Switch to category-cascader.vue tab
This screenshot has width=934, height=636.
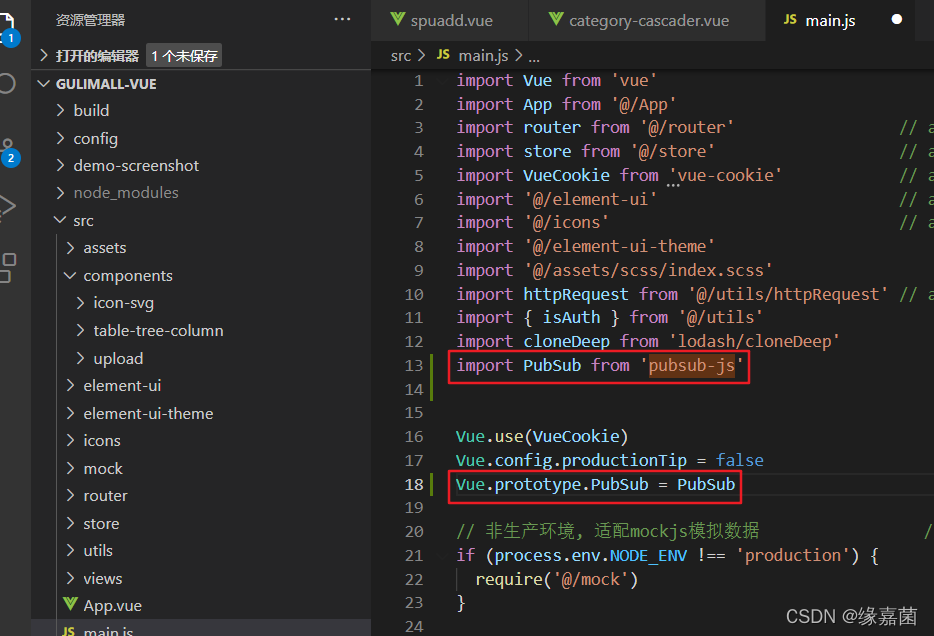coord(647,20)
